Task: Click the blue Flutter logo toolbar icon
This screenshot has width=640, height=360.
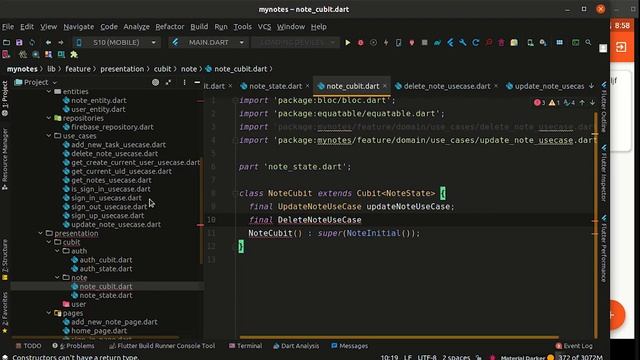Action: pos(450,42)
